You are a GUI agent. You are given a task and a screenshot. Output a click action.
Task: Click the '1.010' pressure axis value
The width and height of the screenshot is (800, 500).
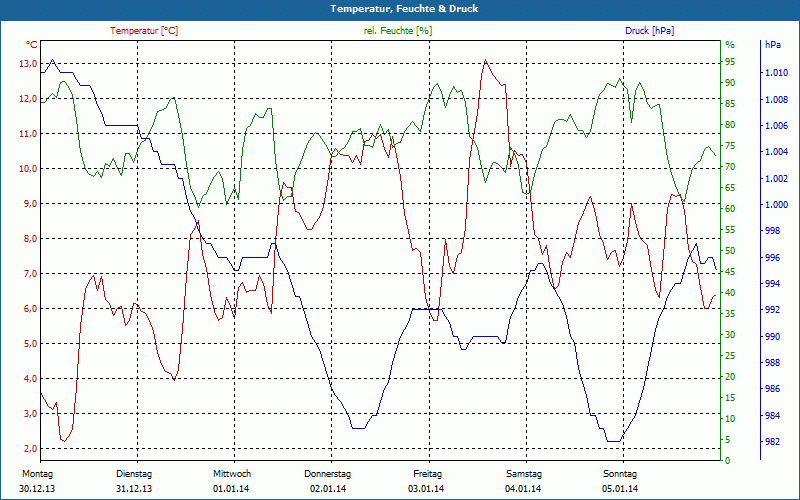click(x=776, y=73)
